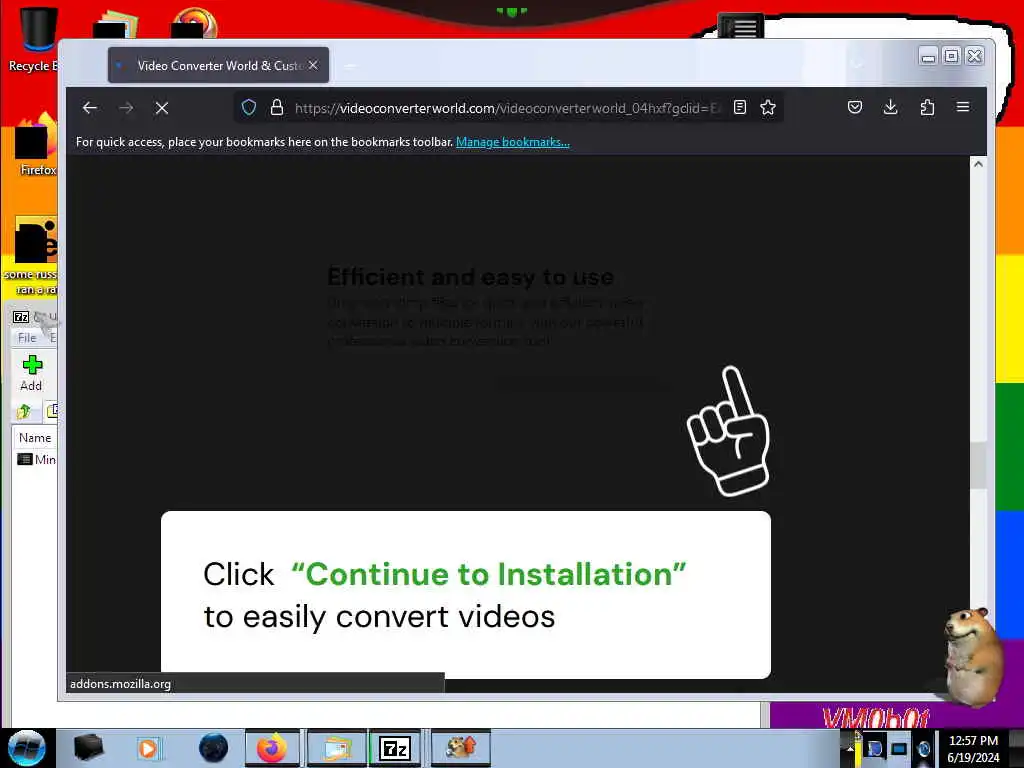Click the Manage bookmarks link
The image size is (1024, 768).
(x=513, y=142)
